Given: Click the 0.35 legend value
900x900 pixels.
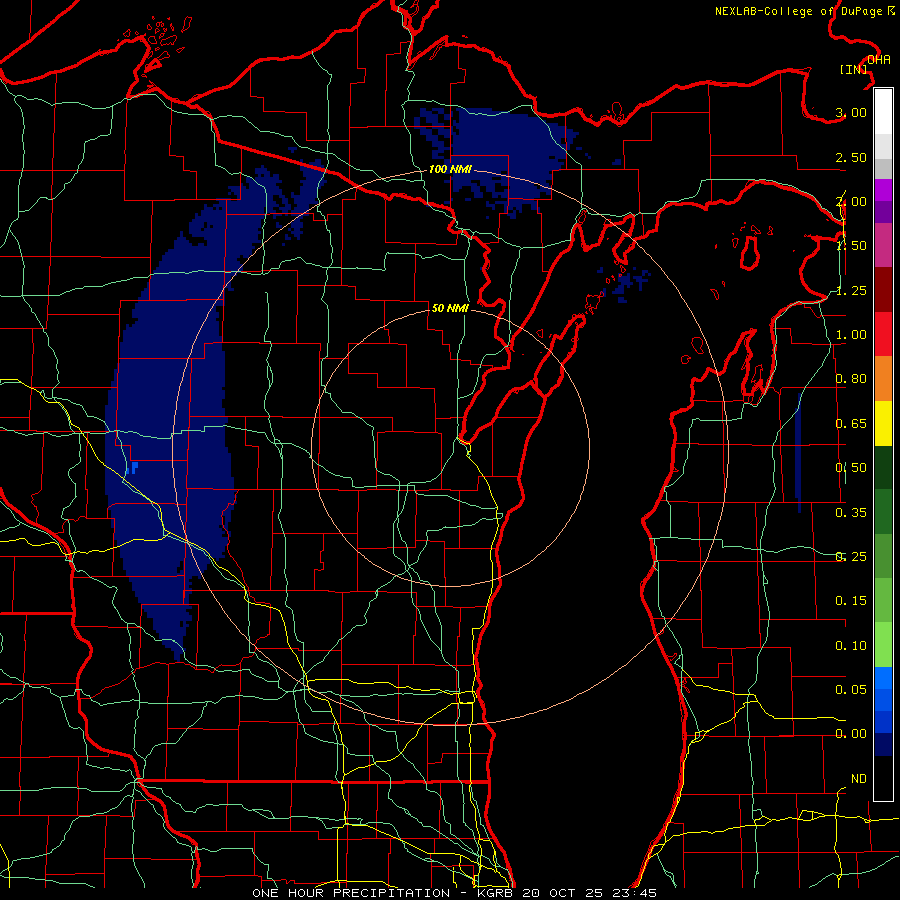Looking at the screenshot, I should coord(851,513).
